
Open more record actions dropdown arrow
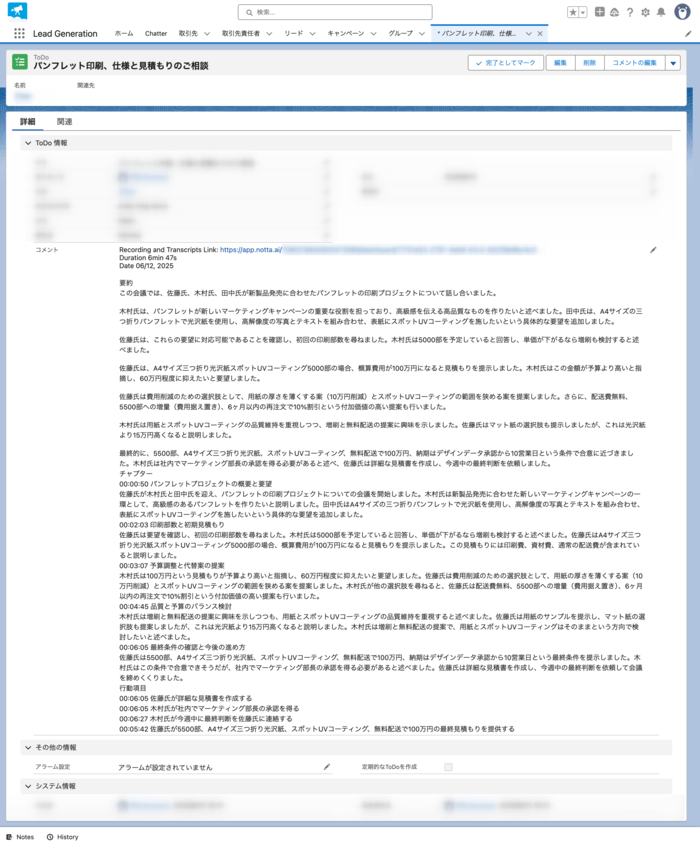tap(673, 63)
